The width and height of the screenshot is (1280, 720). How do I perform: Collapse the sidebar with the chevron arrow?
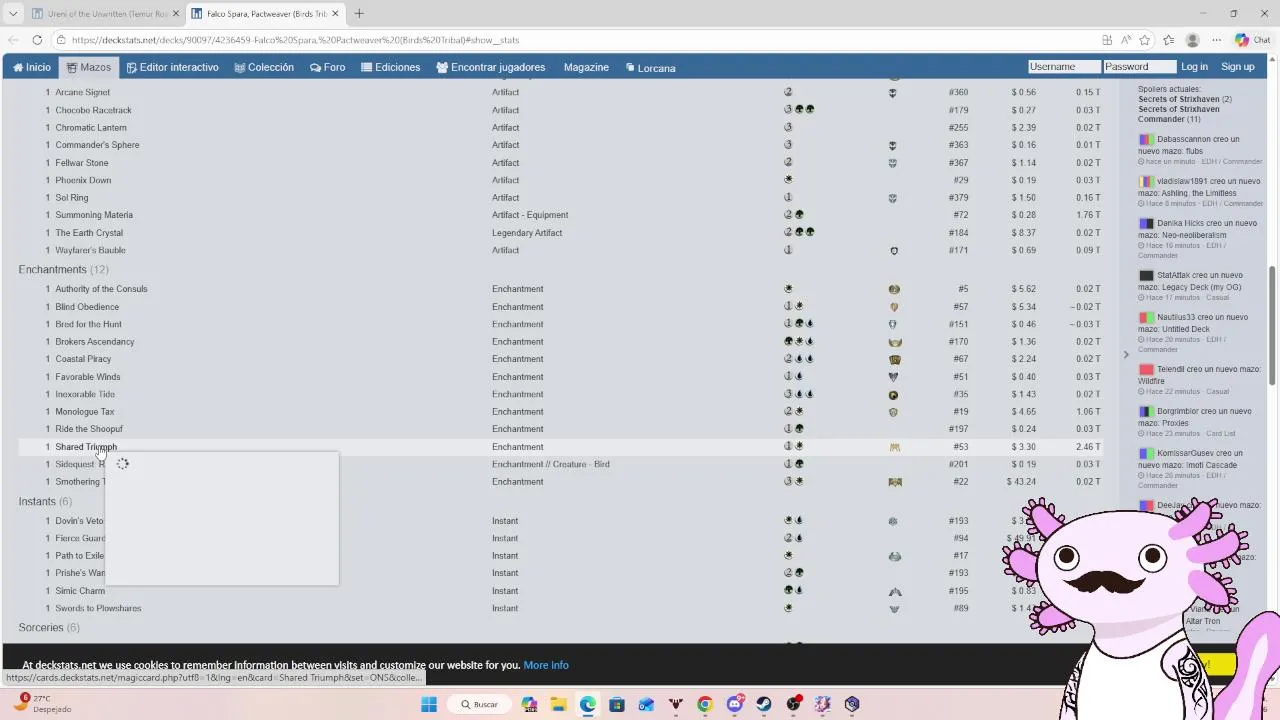tap(1125, 354)
